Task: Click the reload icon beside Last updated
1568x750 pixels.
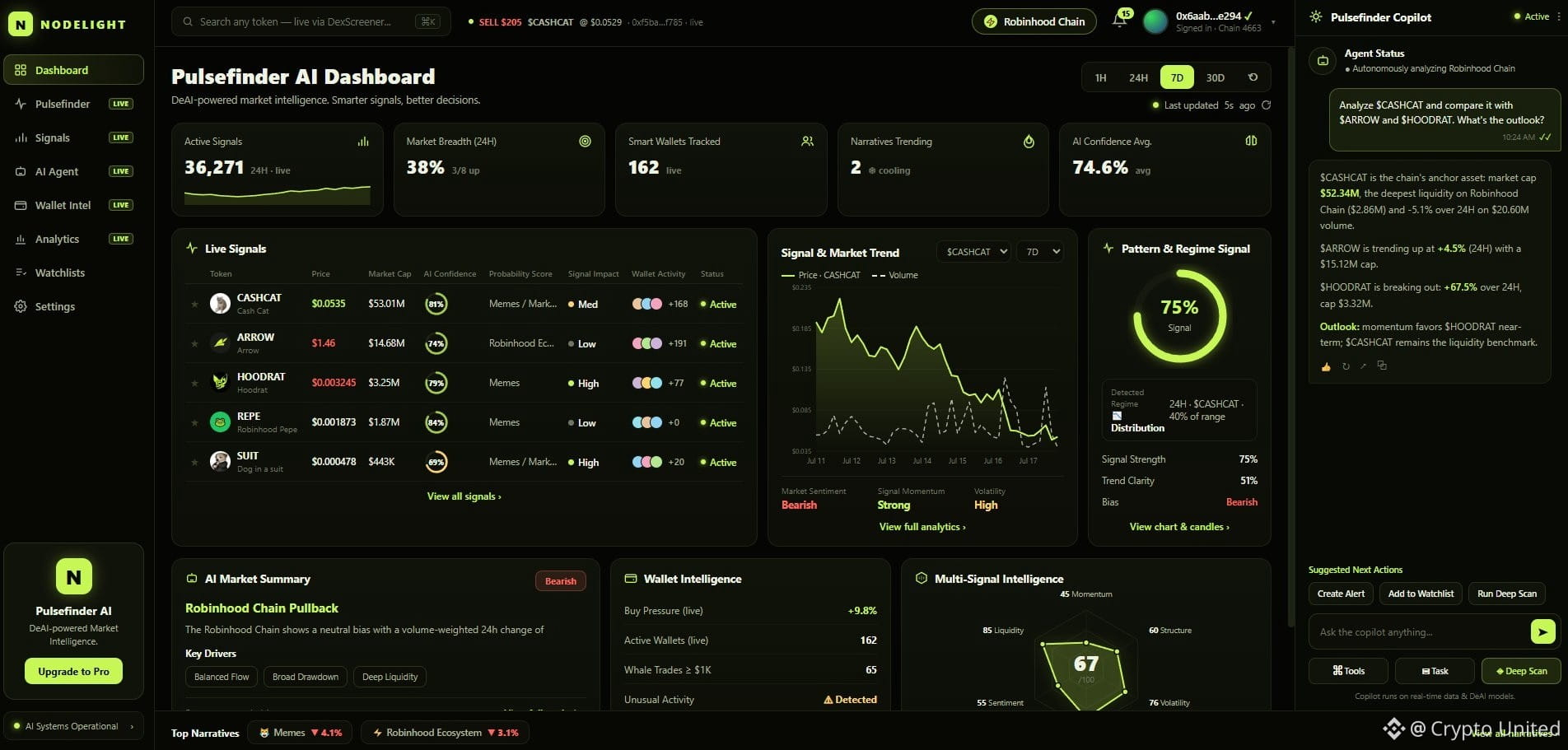Action: pyautogui.click(x=1267, y=105)
